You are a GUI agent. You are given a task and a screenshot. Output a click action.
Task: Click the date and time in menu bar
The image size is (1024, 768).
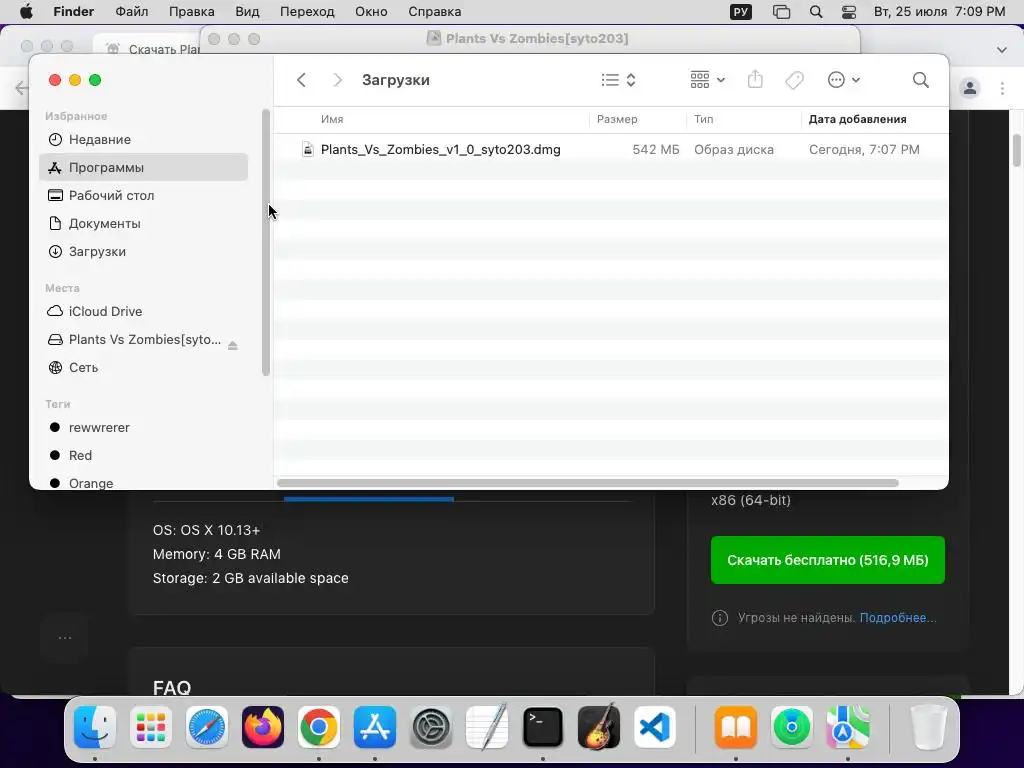tap(939, 12)
